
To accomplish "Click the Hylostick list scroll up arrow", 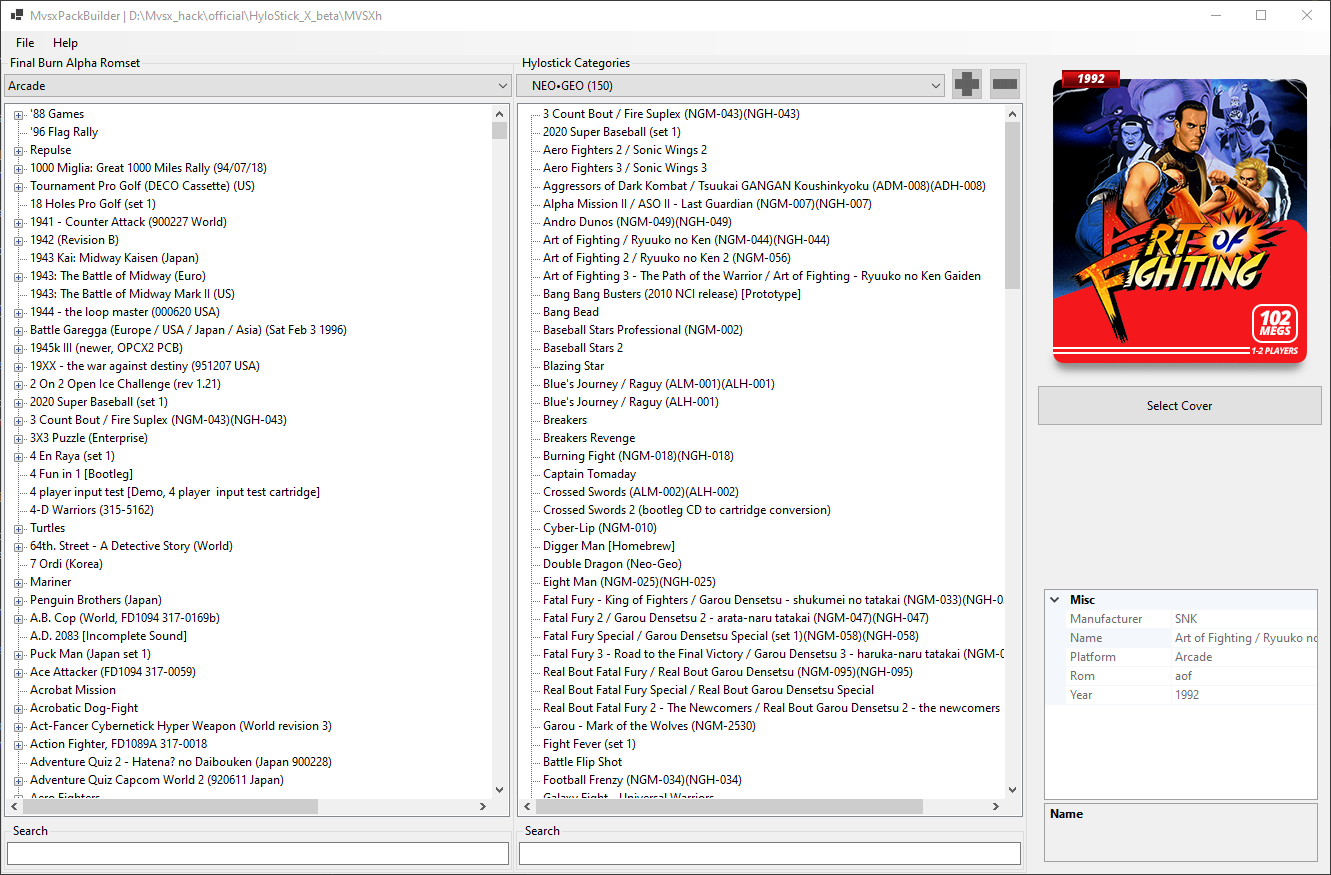I will point(1012,113).
